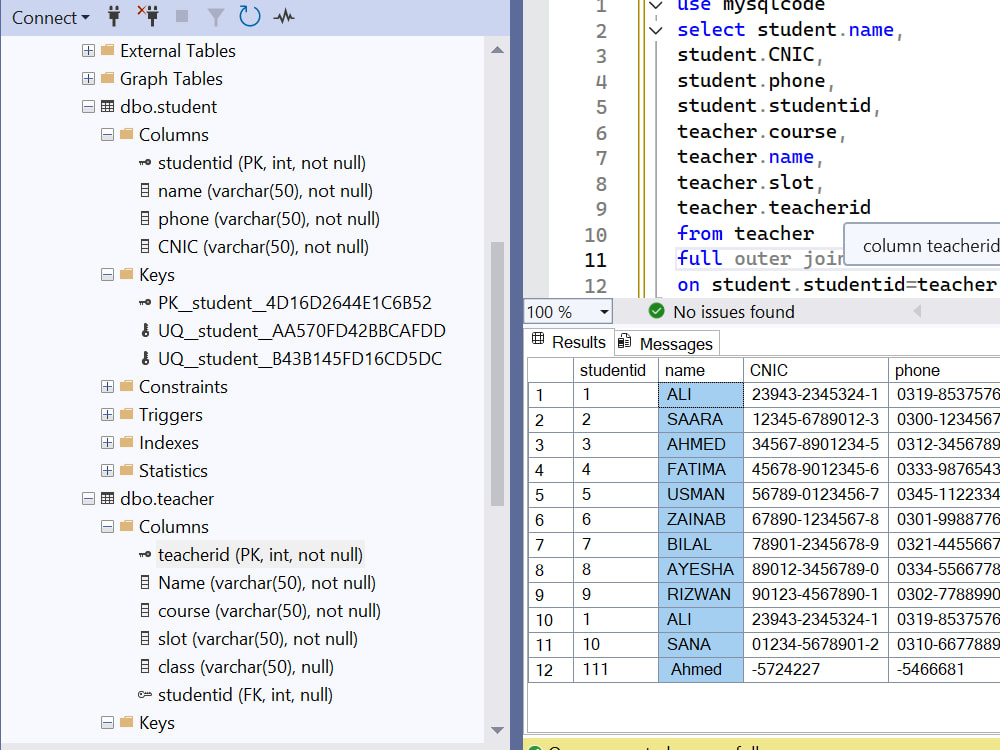
Task: Select the SANA name cell
Action: tap(700, 645)
